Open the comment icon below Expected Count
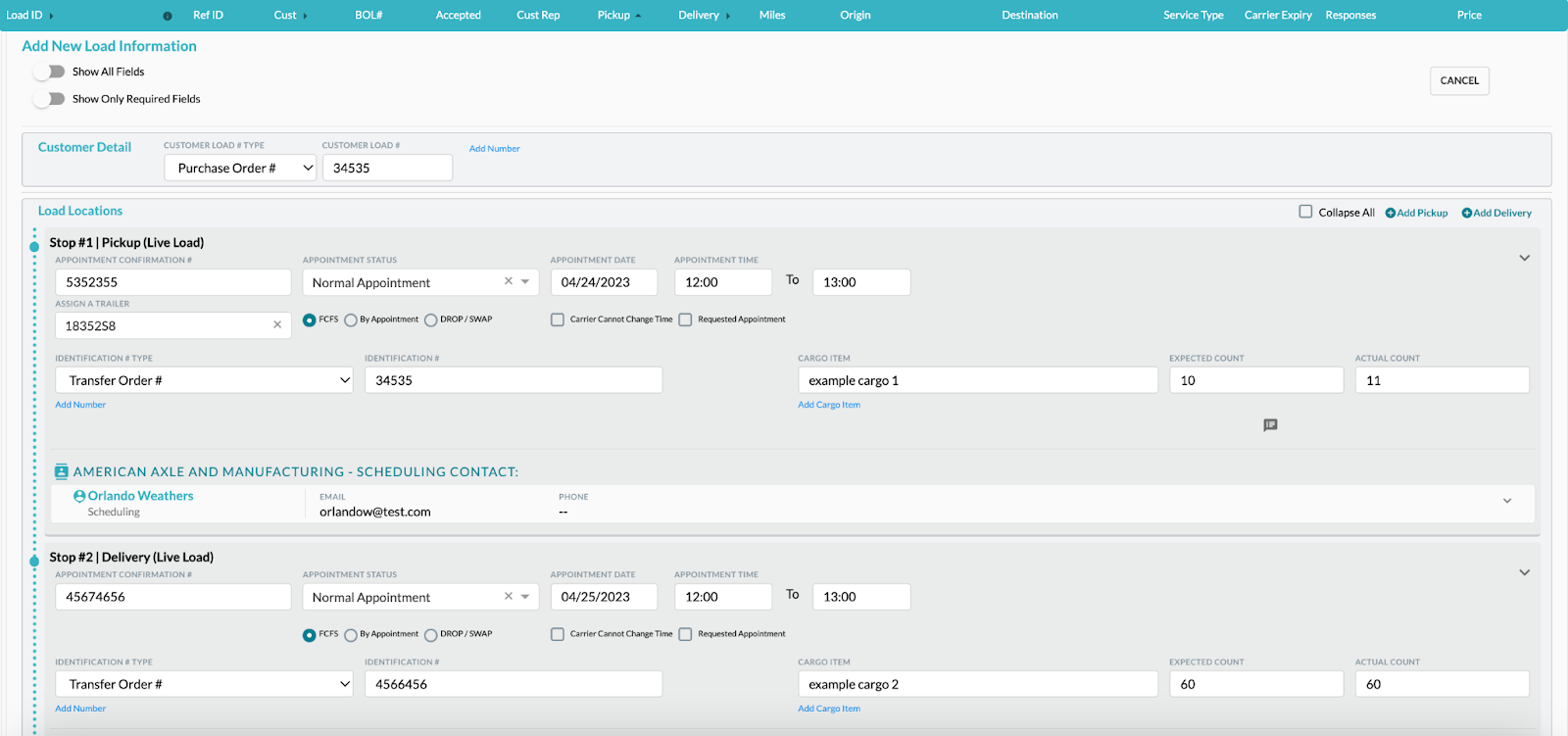 coord(1270,425)
